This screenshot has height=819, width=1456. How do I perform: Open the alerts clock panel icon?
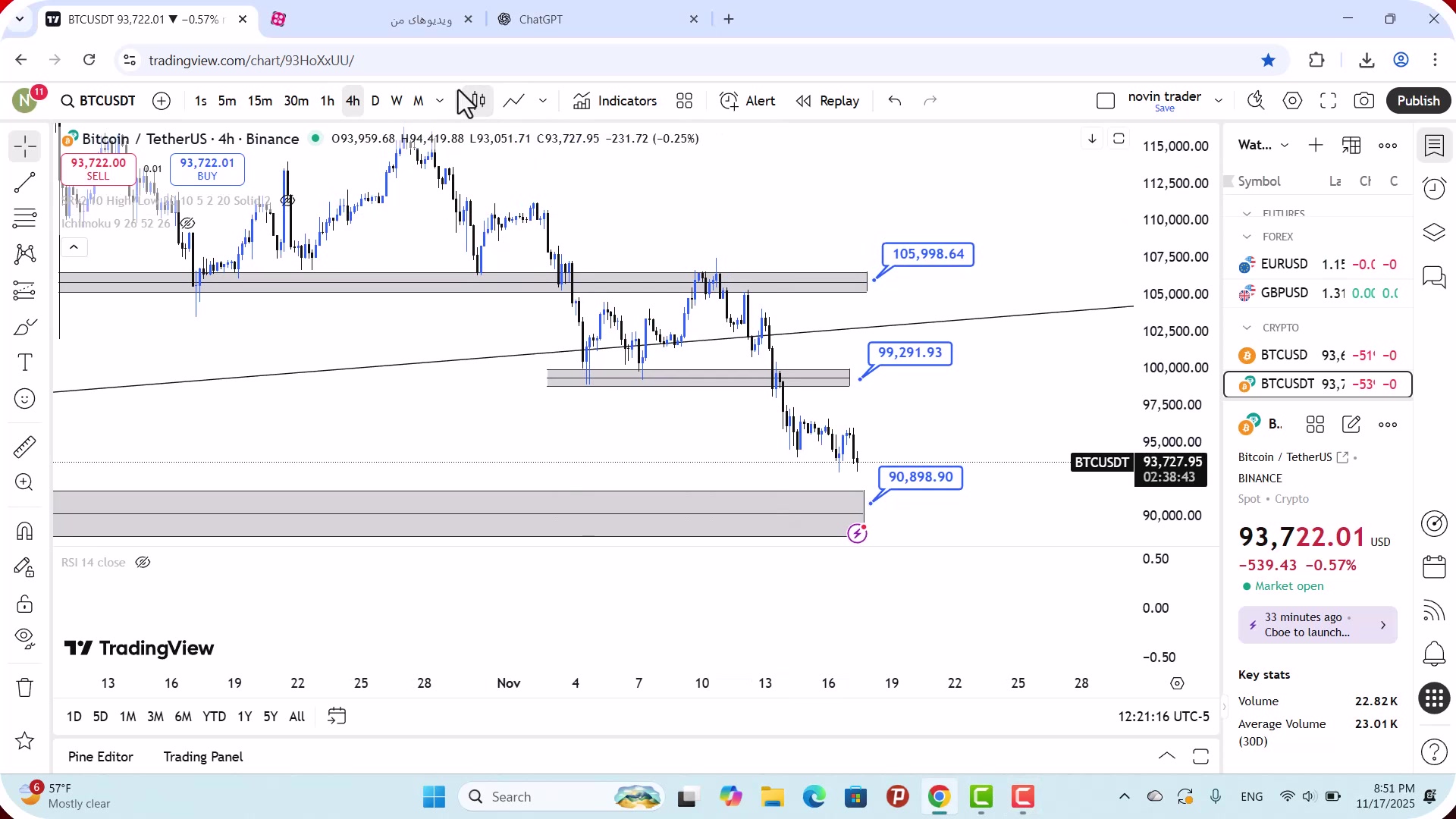point(1434,189)
